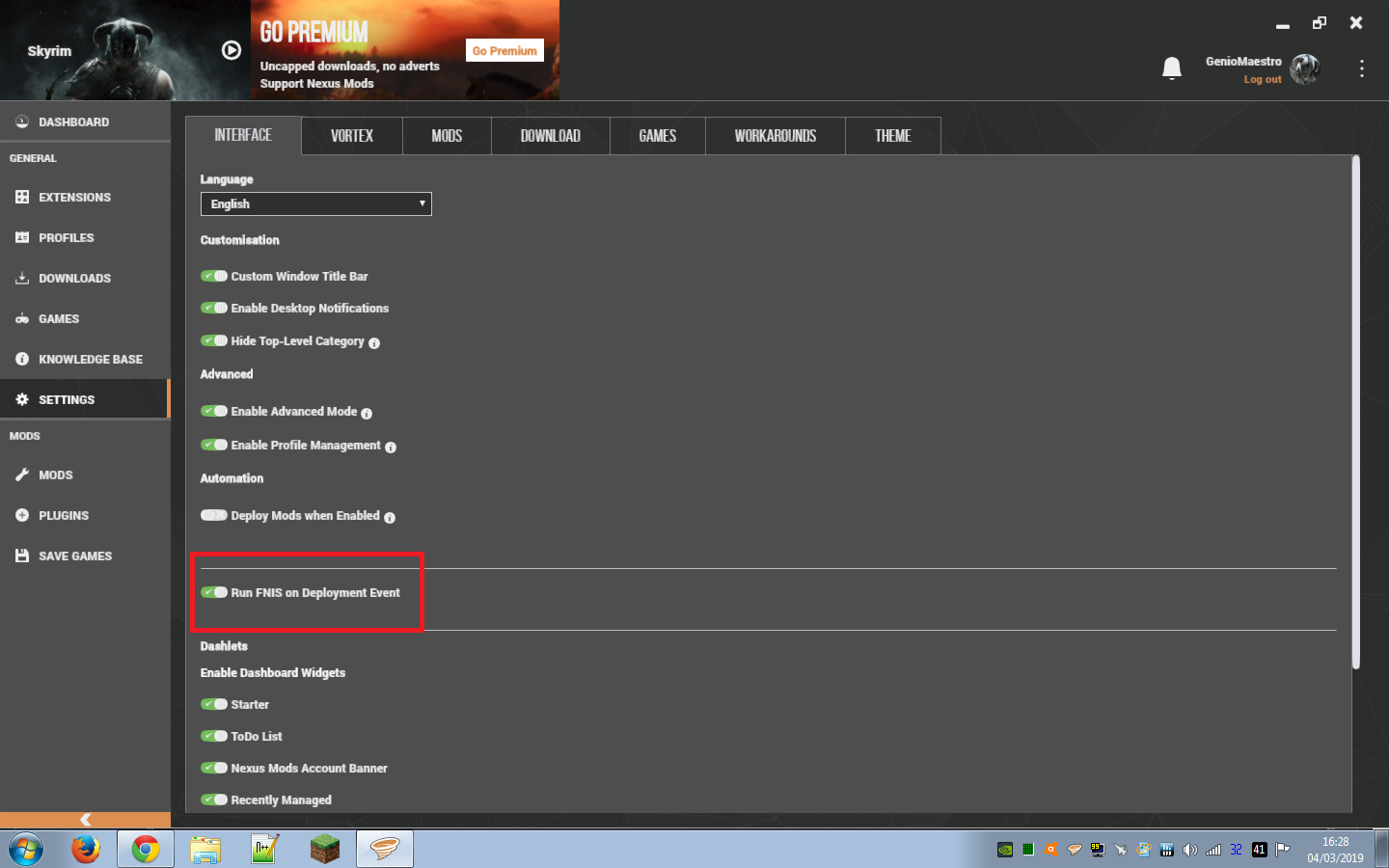Image resolution: width=1389 pixels, height=868 pixels.
Task: Switch to the Interface tab
Action: coord(243,135)
